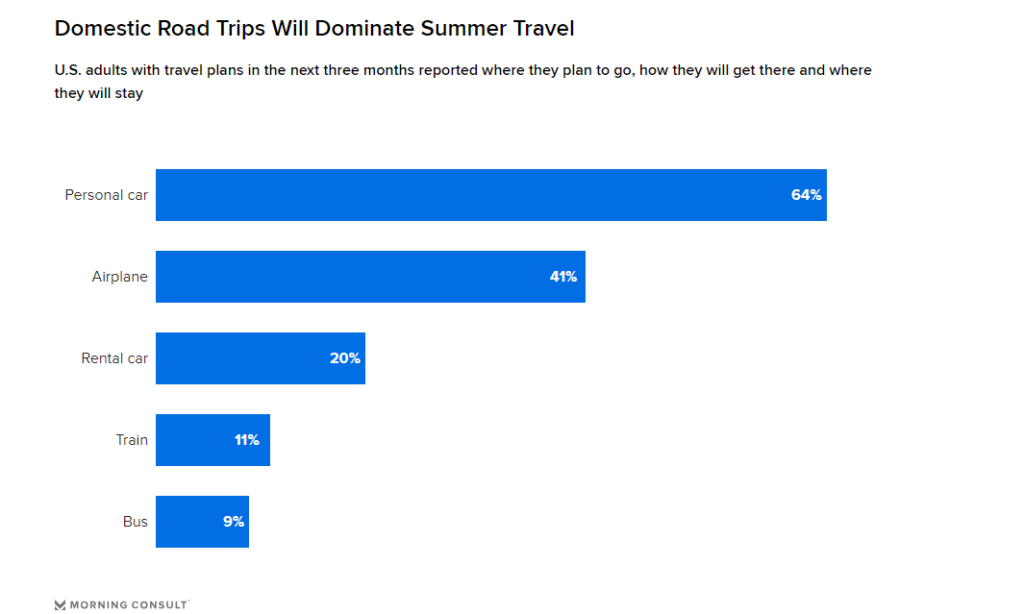Click the Bus axis label
Screen dimensions: 1024x614
pyautogui.click(x=135, y=521)
